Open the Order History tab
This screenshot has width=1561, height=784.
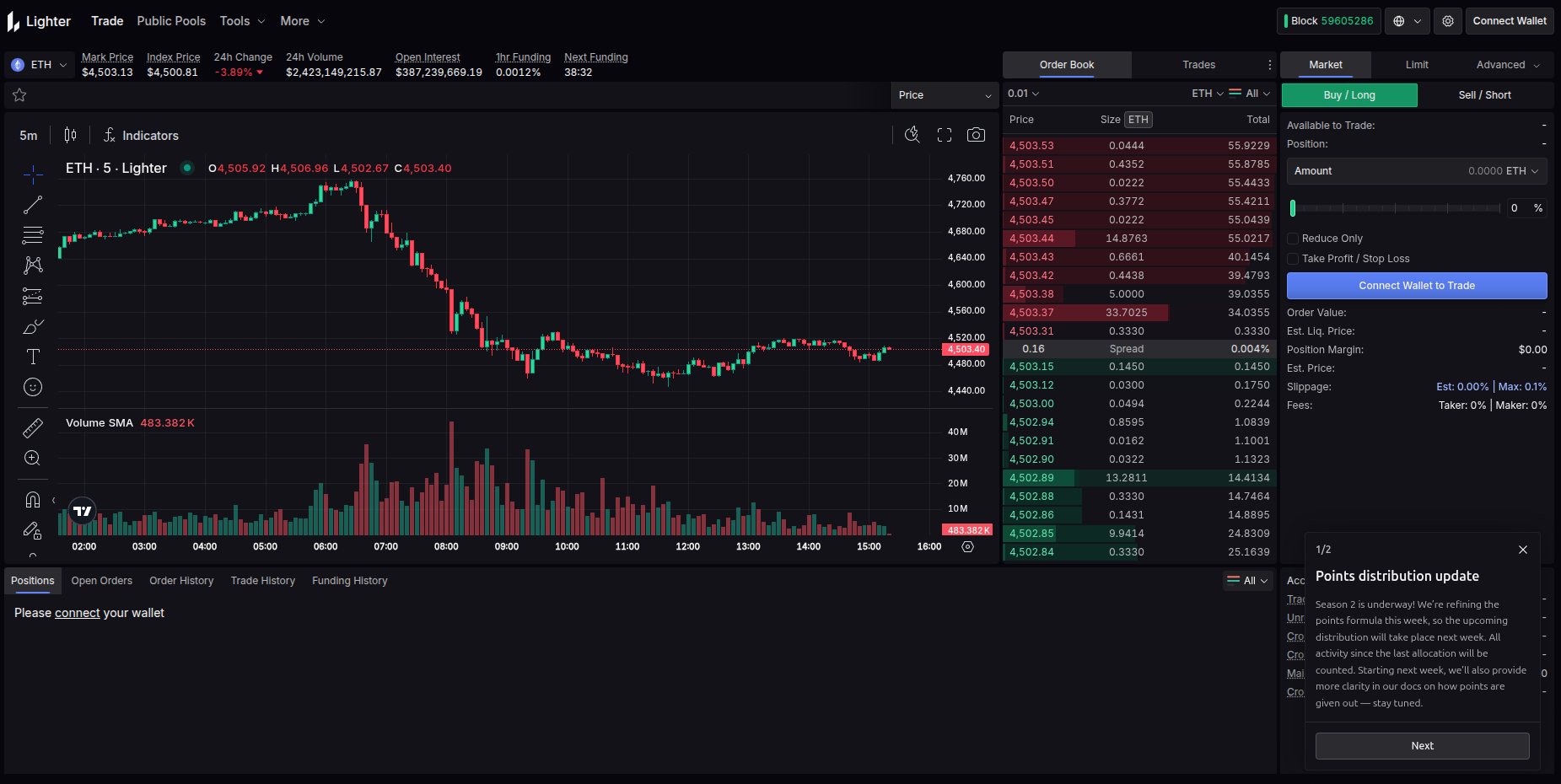coord(181,581)
